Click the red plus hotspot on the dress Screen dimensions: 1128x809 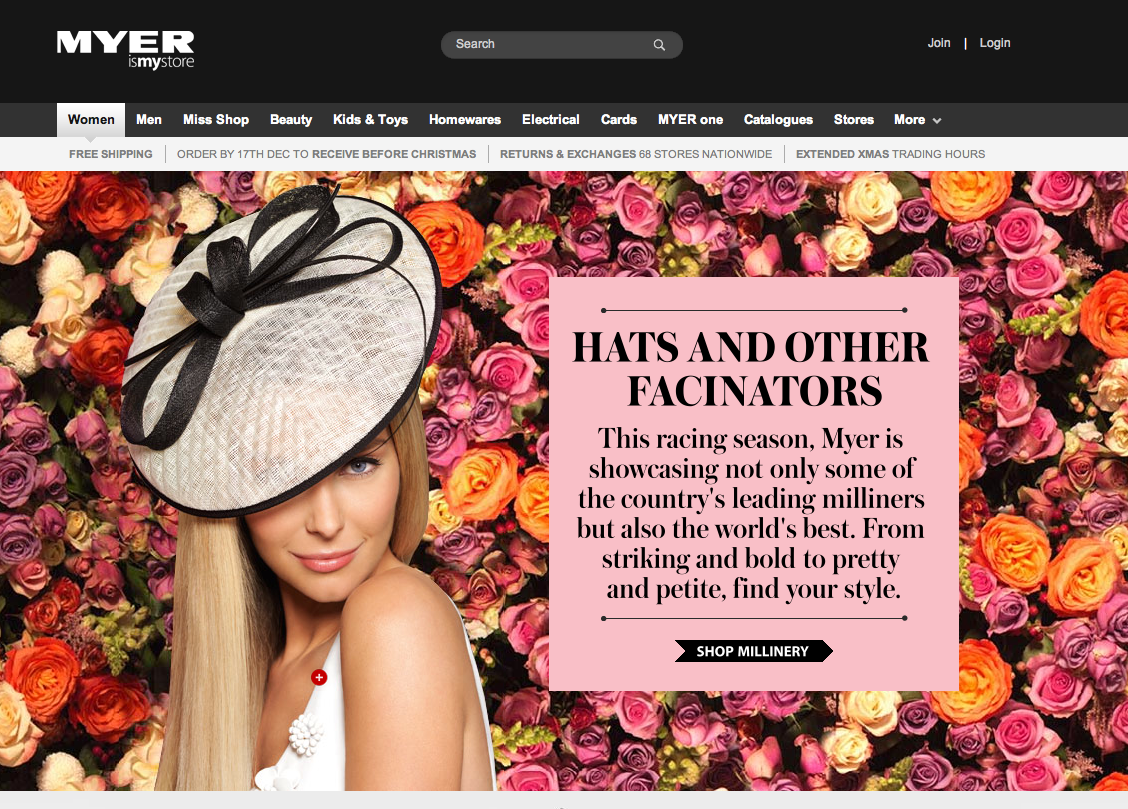pos(319,677)
